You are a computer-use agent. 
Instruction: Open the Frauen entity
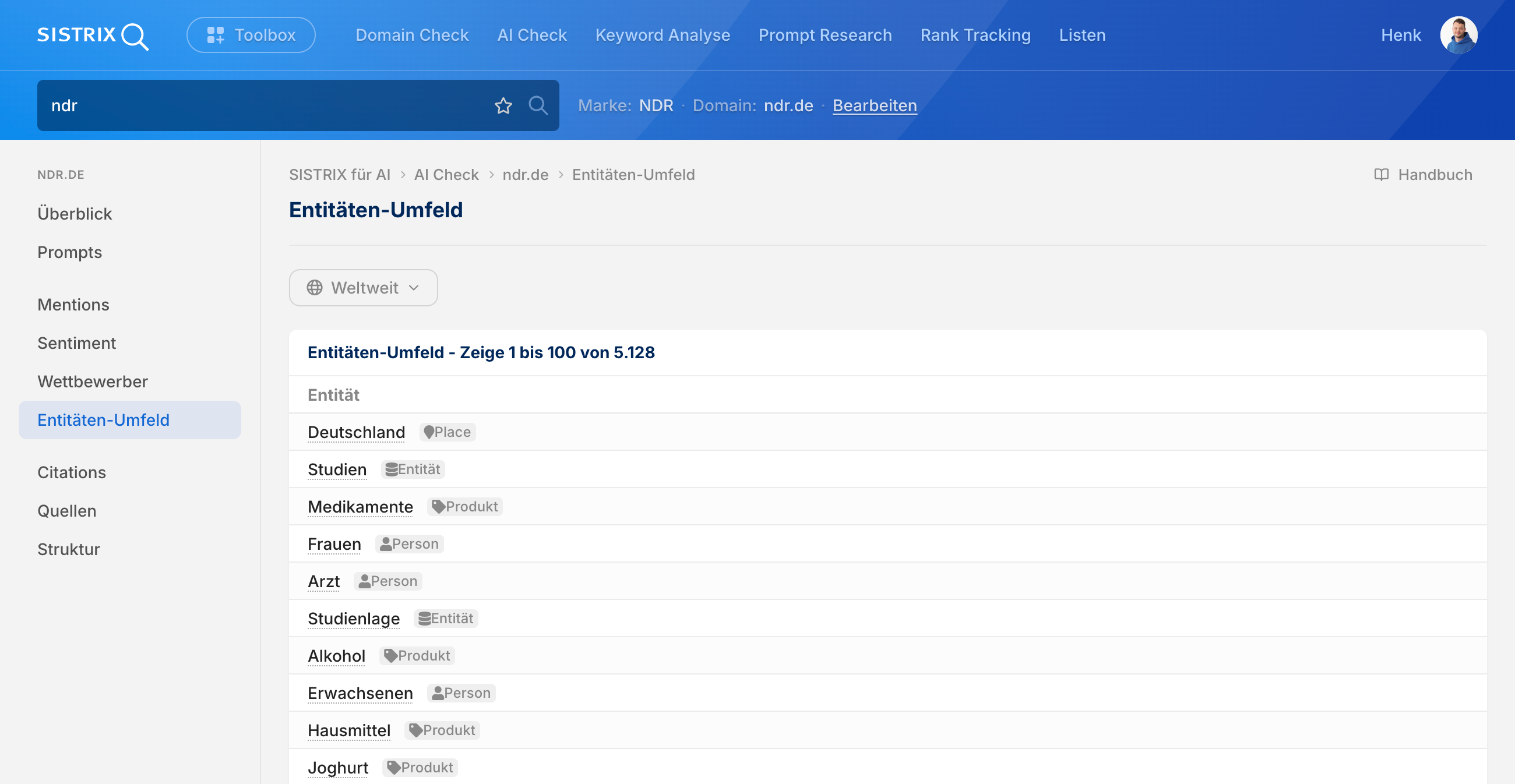point(334,544)
